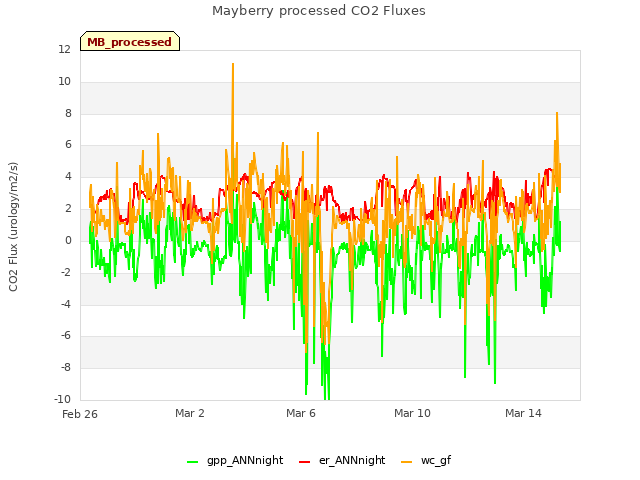Image resolution: width=640 pixels, height=480 pixels.
Task: Click the Mar 6 x-axis label
Action: coord(301,413)
